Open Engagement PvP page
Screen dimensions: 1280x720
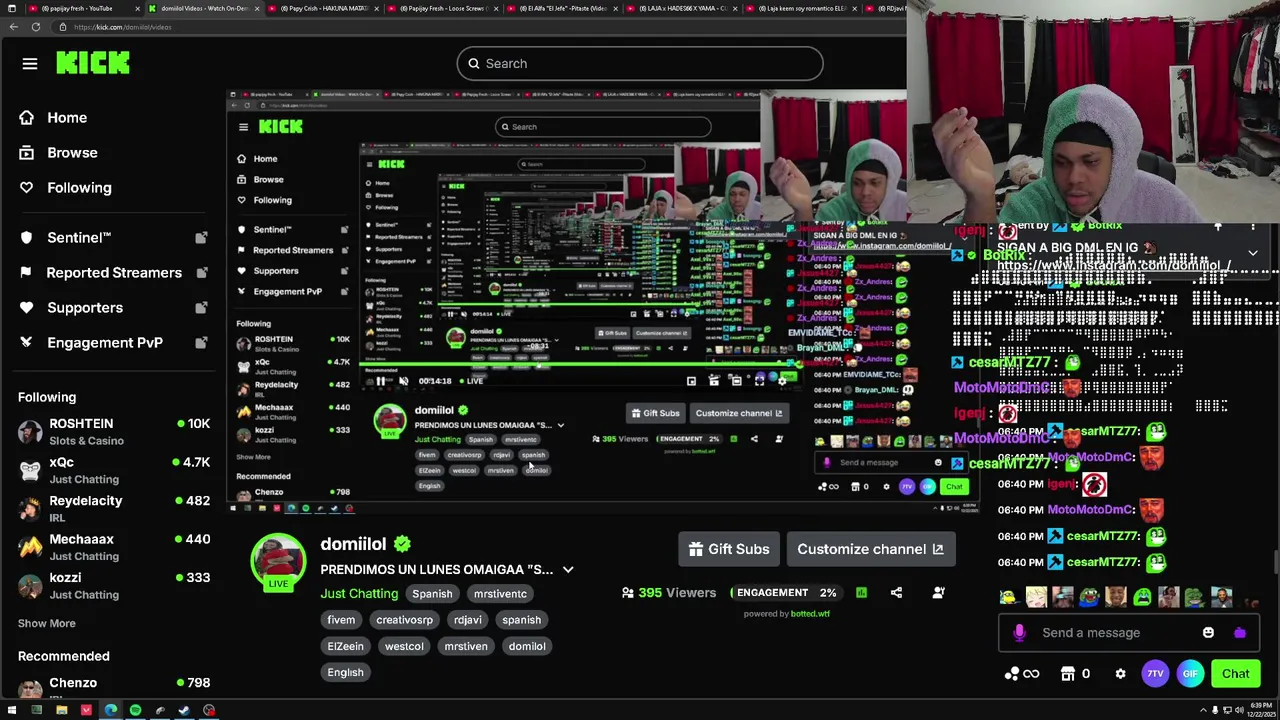(x=105, y=342)
